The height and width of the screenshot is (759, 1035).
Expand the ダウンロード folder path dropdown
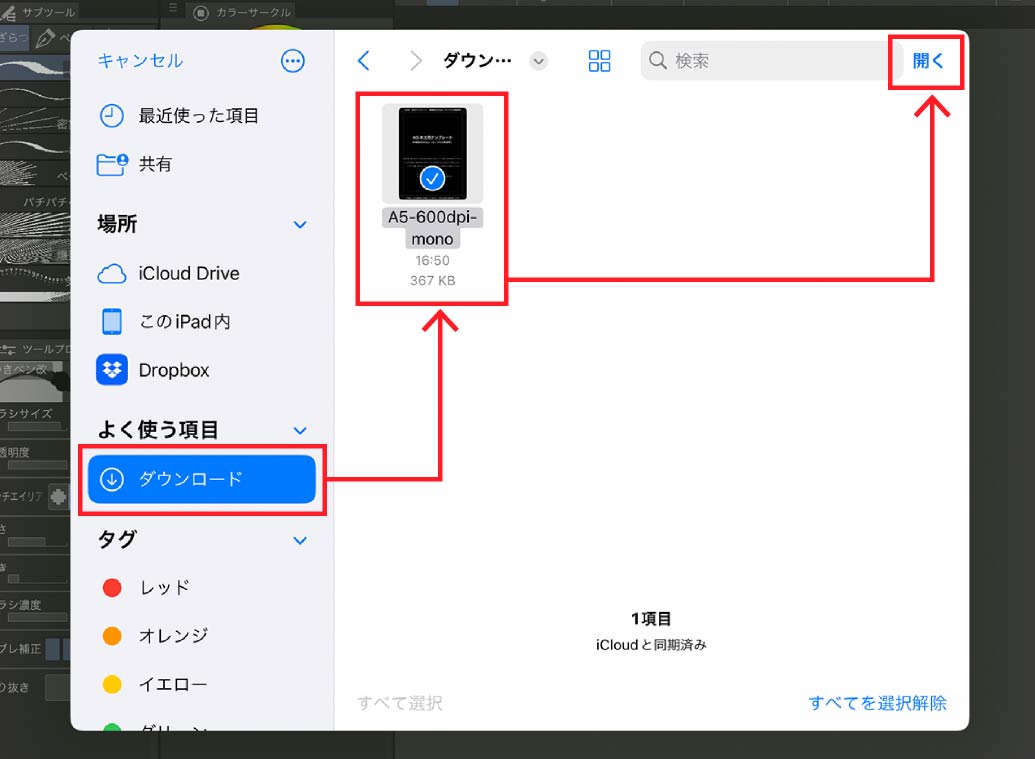[539, 61]
